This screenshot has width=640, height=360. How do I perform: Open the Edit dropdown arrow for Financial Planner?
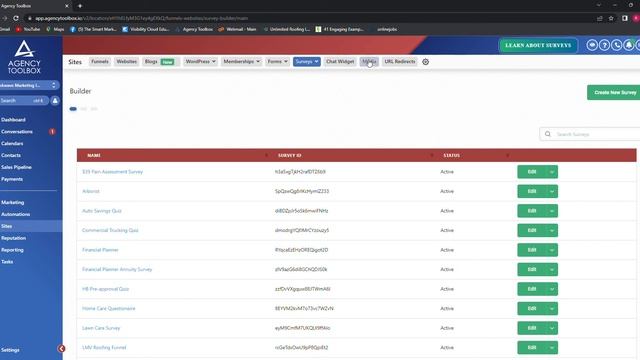click(x=552, y=250)
